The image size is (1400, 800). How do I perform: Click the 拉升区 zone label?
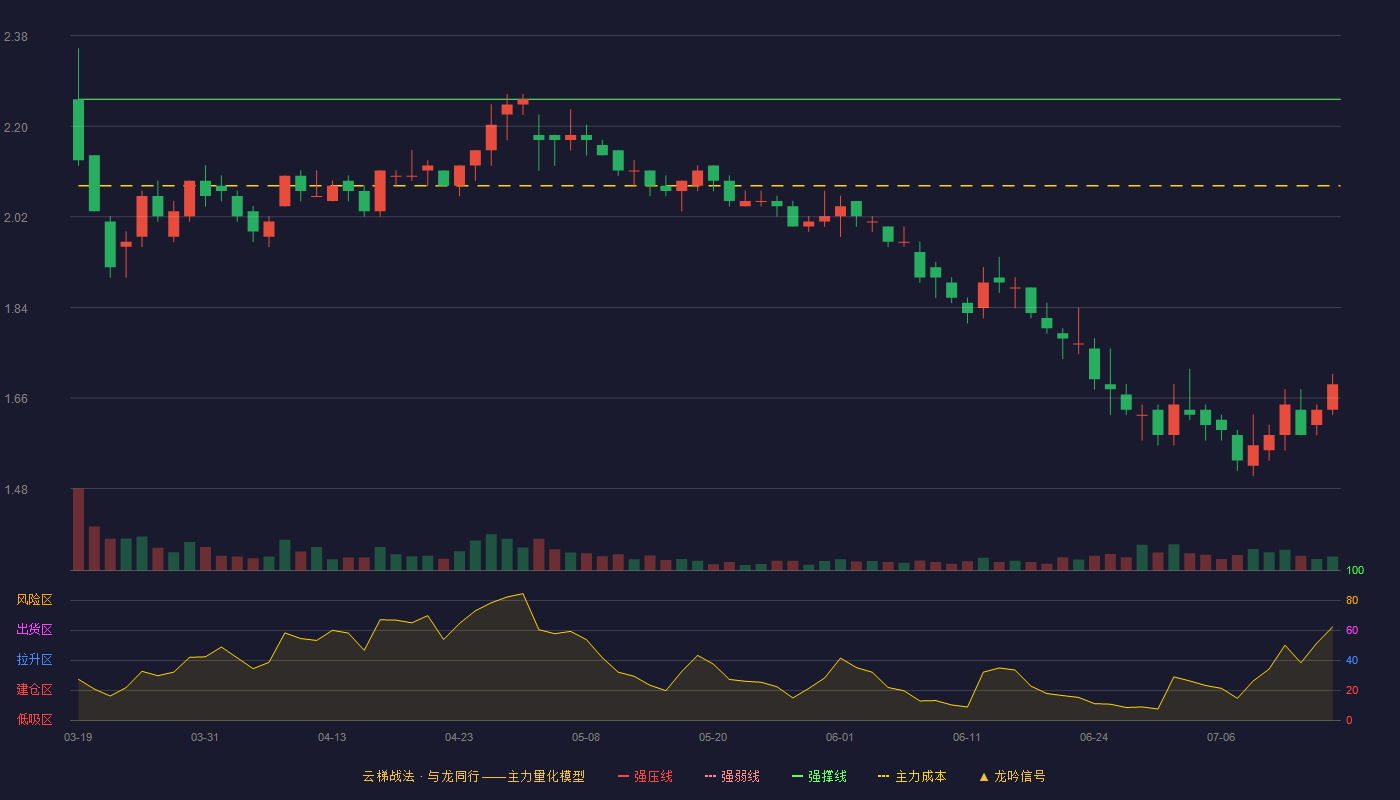(34, 660)
